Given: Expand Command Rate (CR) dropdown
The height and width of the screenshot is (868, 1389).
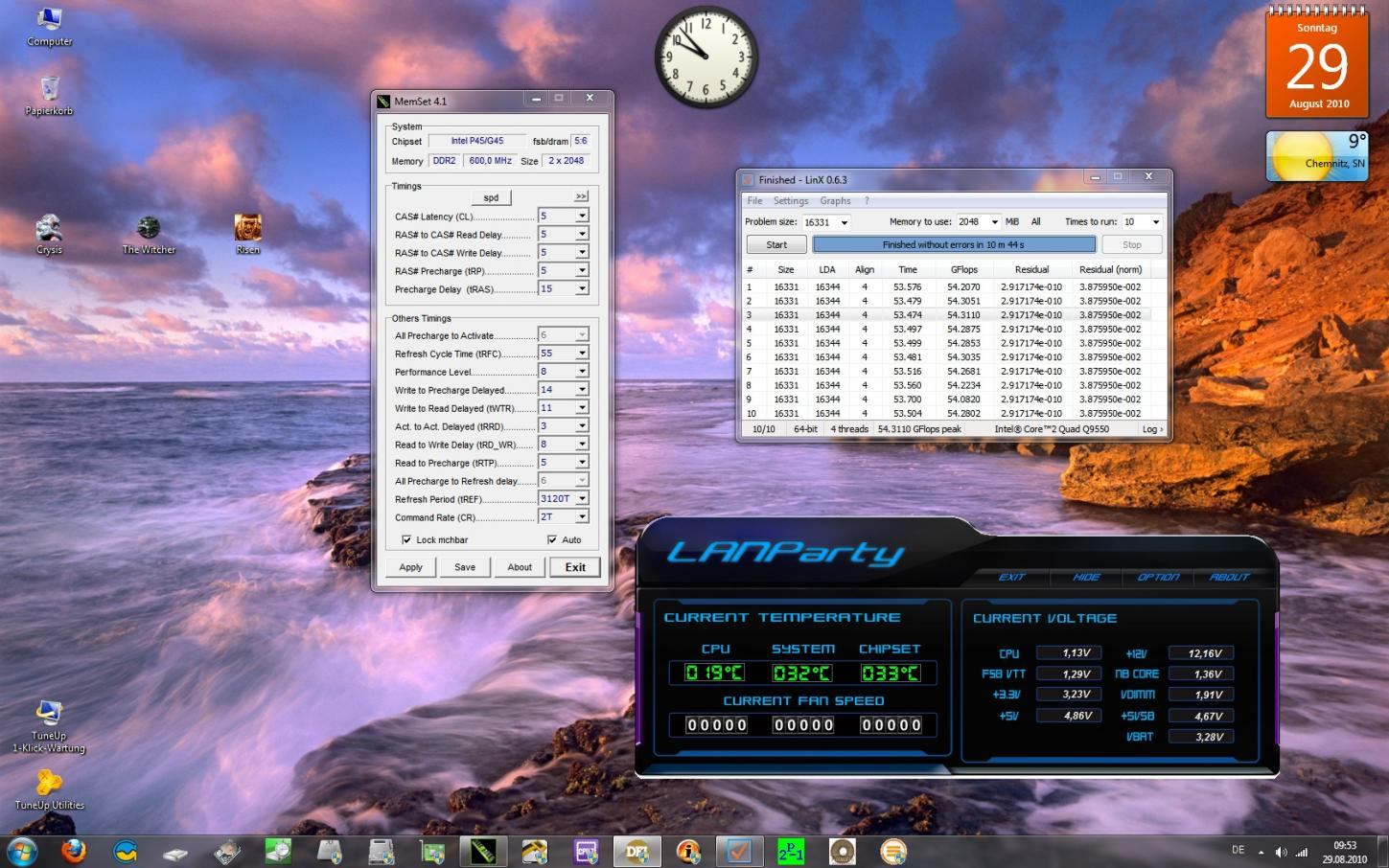Looking at the screenshot, I should point(582,517).
